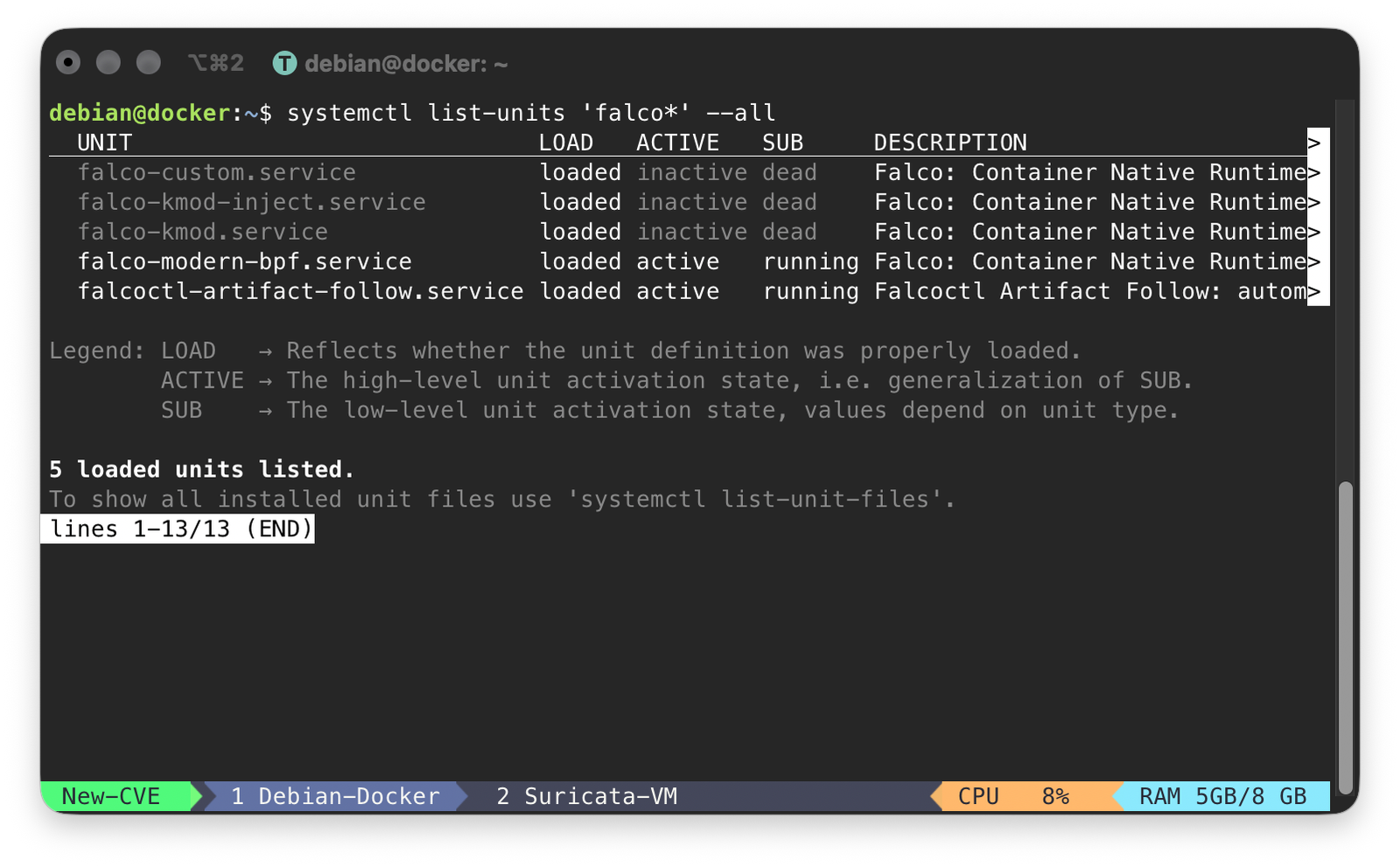1400x867 pixels.
Task: Click the 'systemctl list-unit-files' hint line
Action: pyautogui.click(x=502, y=500)
